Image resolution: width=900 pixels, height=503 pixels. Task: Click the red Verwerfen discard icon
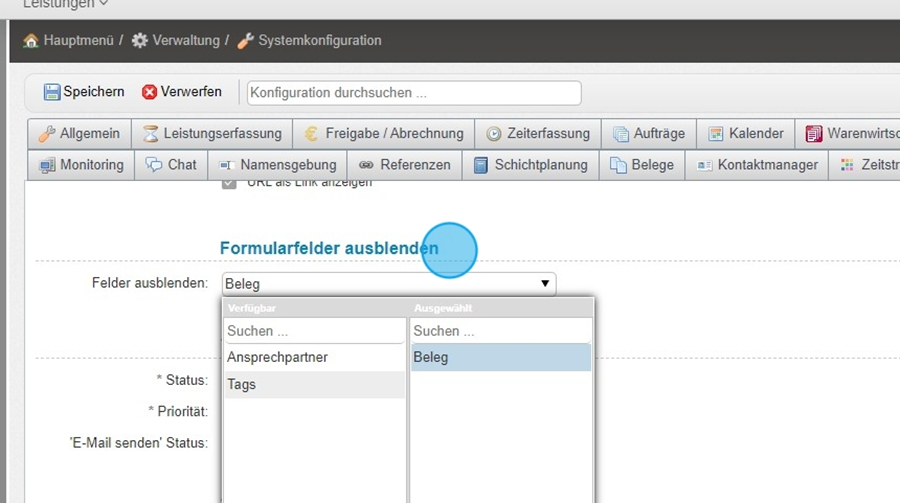[x=150, y=92]
